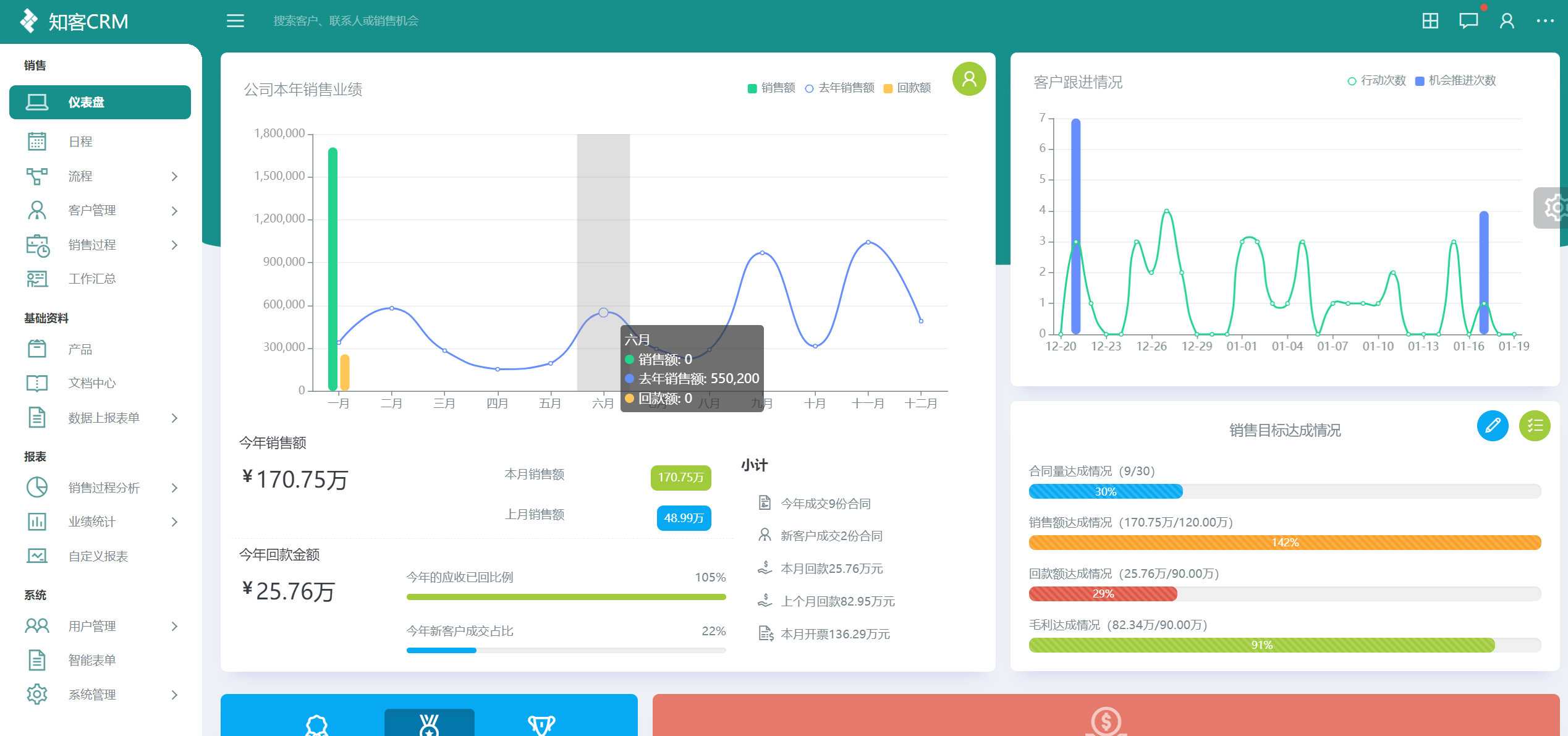Toggle the 销售额 legend series
The height and width of the screenshot is (736, 1568).
pos(771,88)
